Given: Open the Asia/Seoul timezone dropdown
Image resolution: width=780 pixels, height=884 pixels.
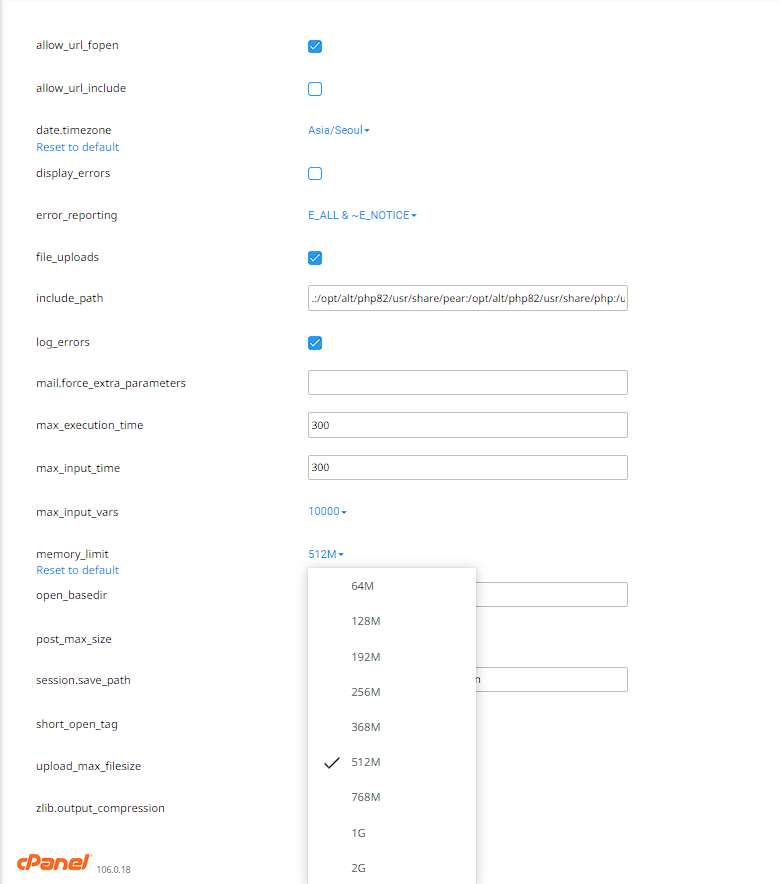Looking at the screenshot, I should click(x=339, y=130).
